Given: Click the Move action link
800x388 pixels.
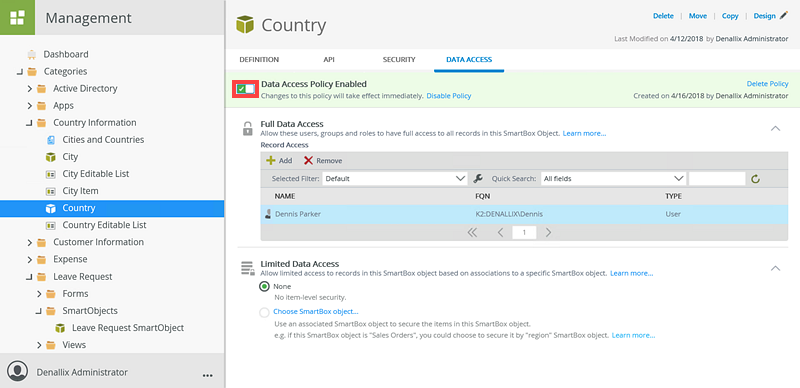Looking at the screenshot, I should 698,16.
